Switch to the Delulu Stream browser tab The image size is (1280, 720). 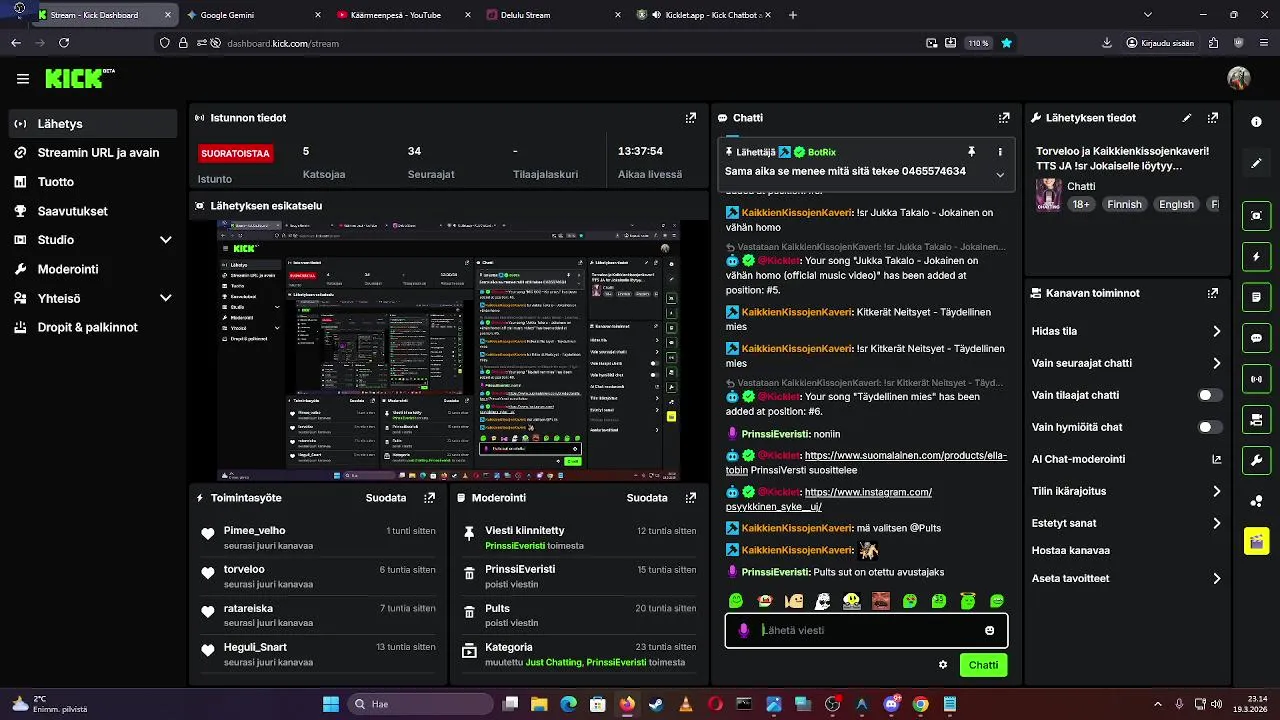click(x=554, y=15)
